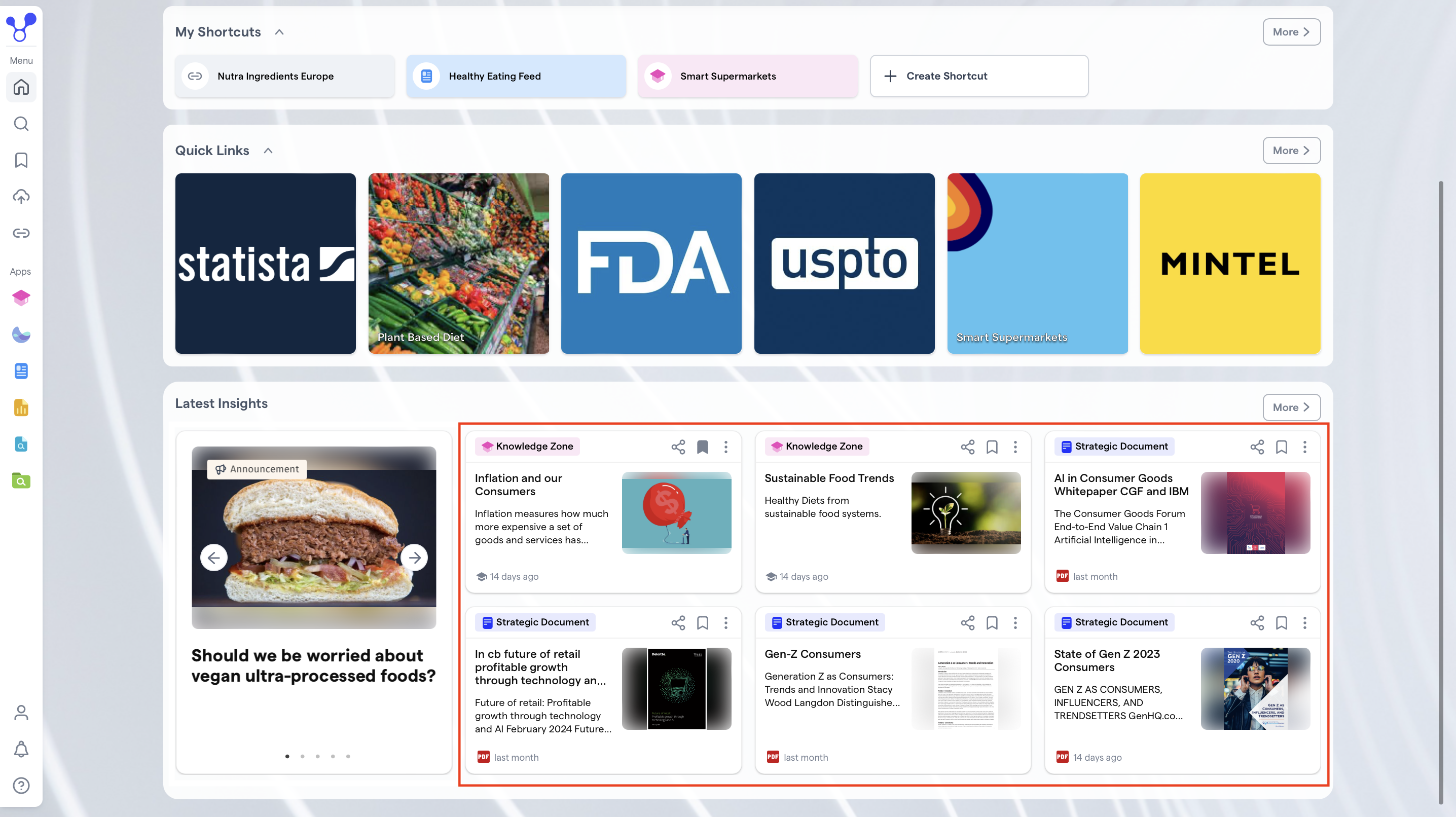Click More in Latest Insights section
Viewport: 1456px width, 817px height.
point(1291,407)
